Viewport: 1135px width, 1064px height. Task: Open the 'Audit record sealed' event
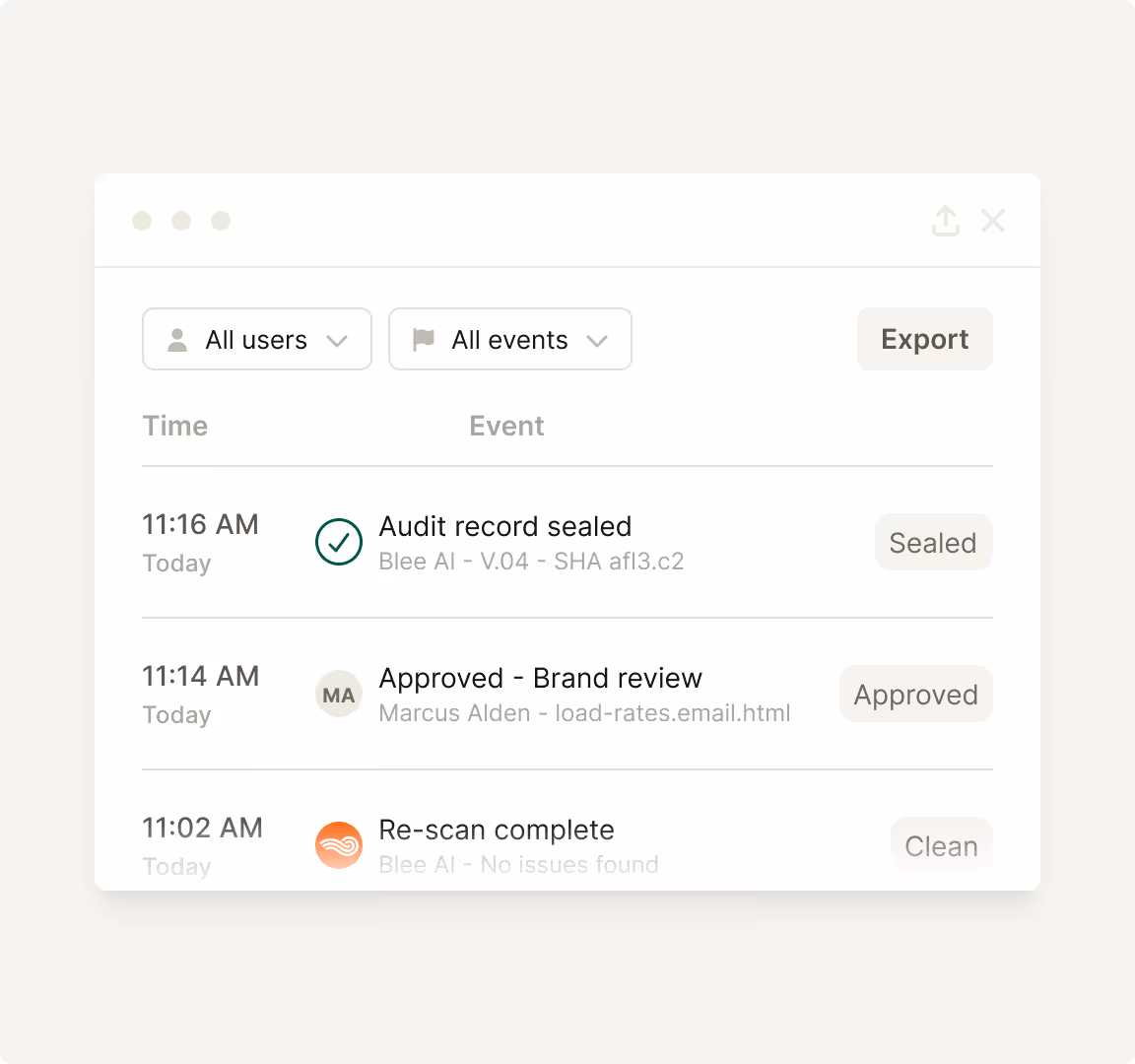point(505,526)
